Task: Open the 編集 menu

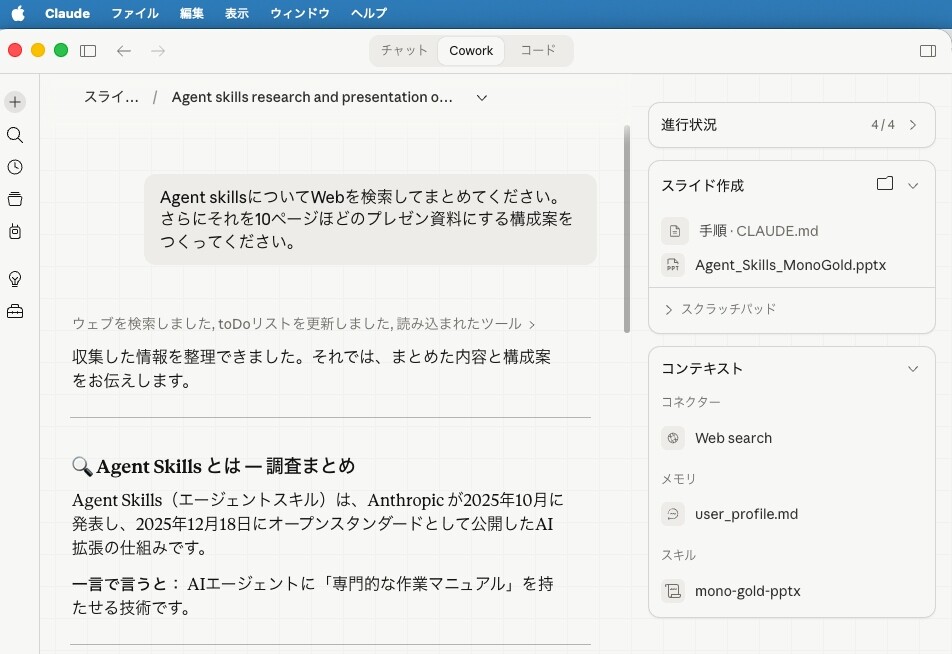Action: (x=192, y=13)
